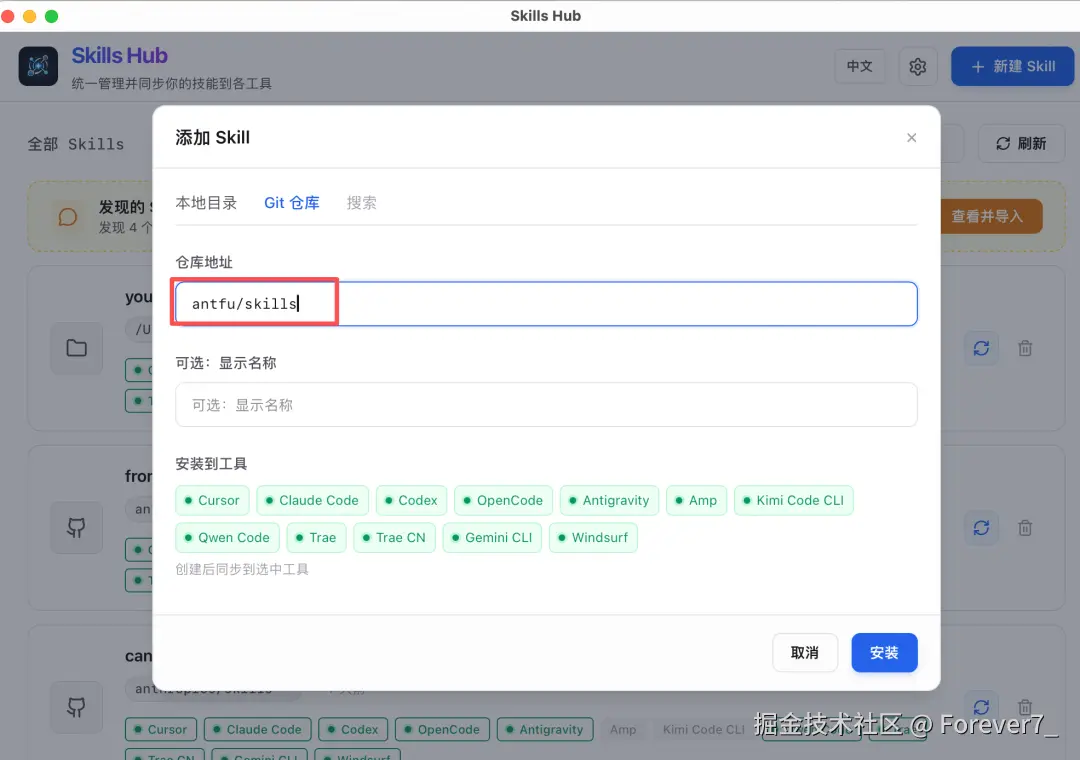The image size is (1080, 760).
Task: Click the Cursor tag on the bottom skill card
Action: pyautogui.click(x=160, y=729)
